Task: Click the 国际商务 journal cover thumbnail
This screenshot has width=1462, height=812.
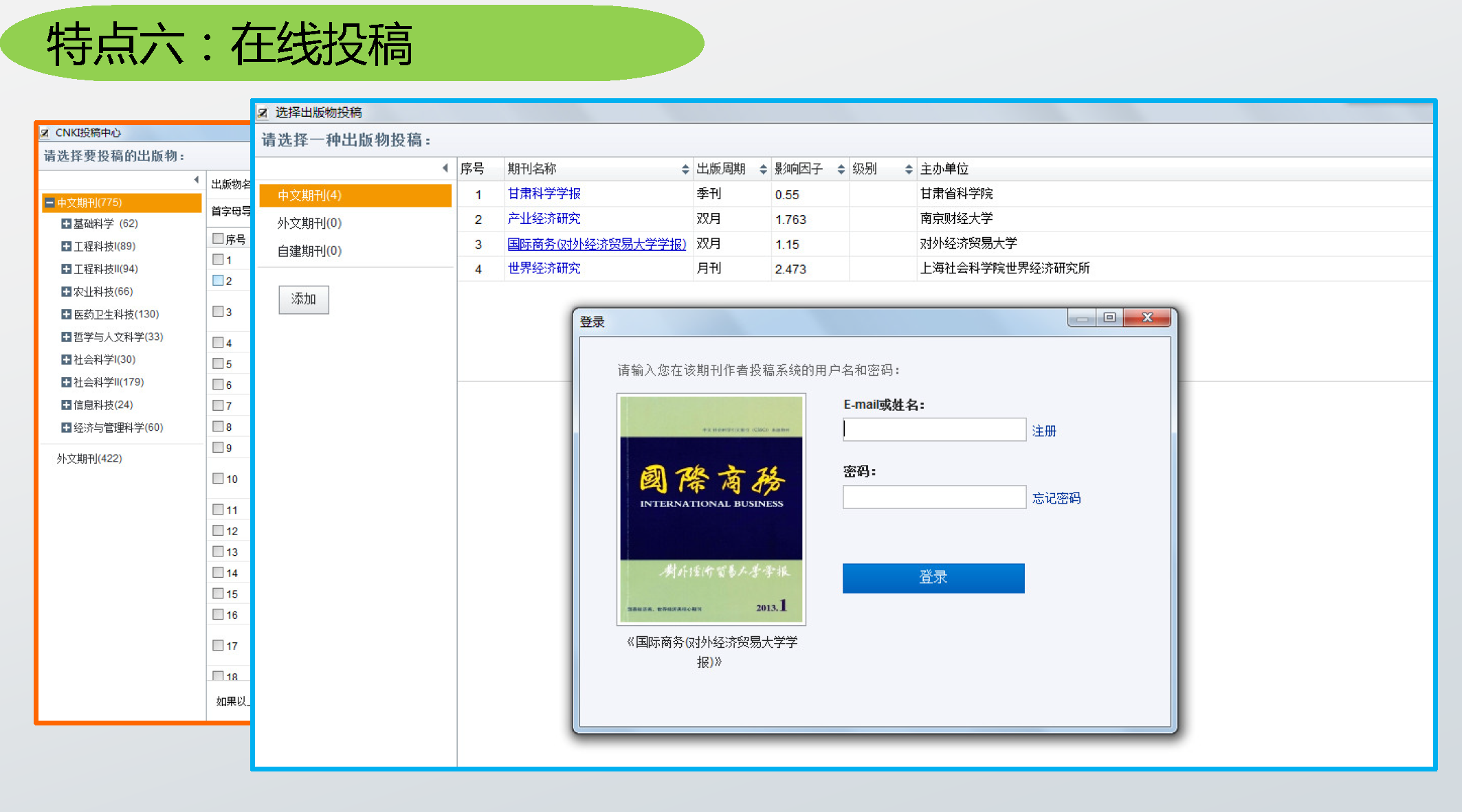Action: [711, 509]
